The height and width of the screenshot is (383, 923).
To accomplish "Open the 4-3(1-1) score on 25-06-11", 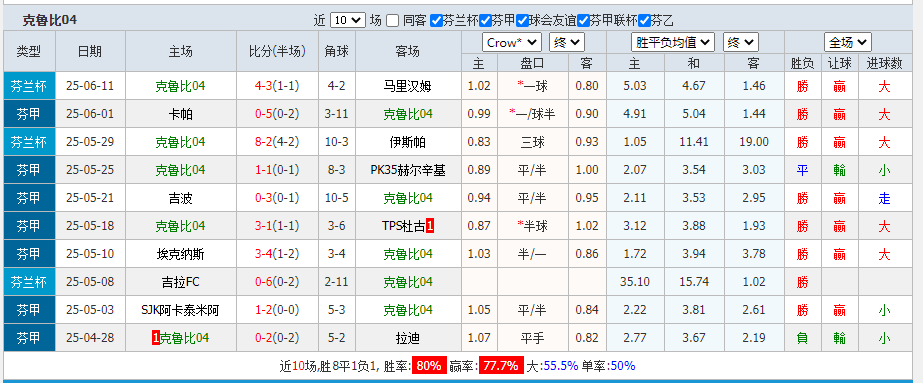I will pyautogui.click(x=277, y=86).
